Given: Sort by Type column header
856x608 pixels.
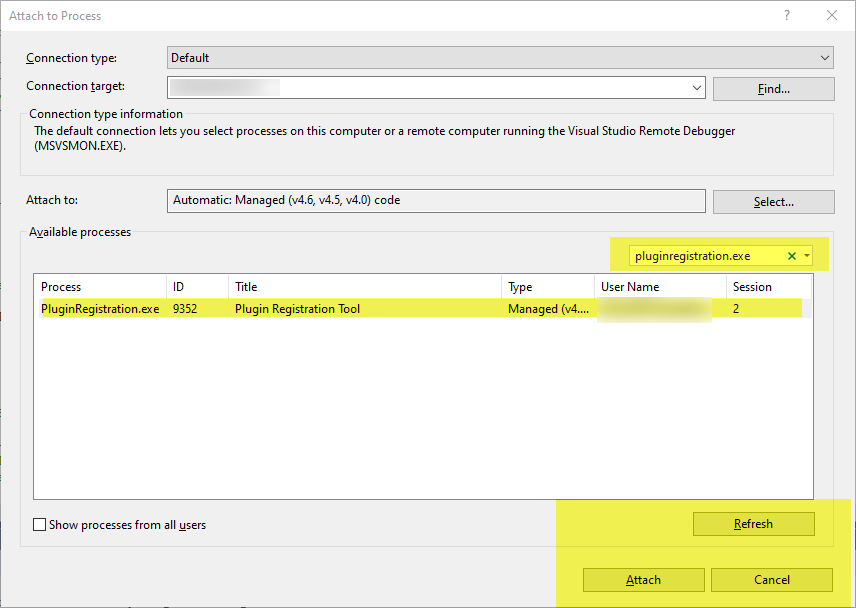Looking at the screenshot, I should (548, 287).
